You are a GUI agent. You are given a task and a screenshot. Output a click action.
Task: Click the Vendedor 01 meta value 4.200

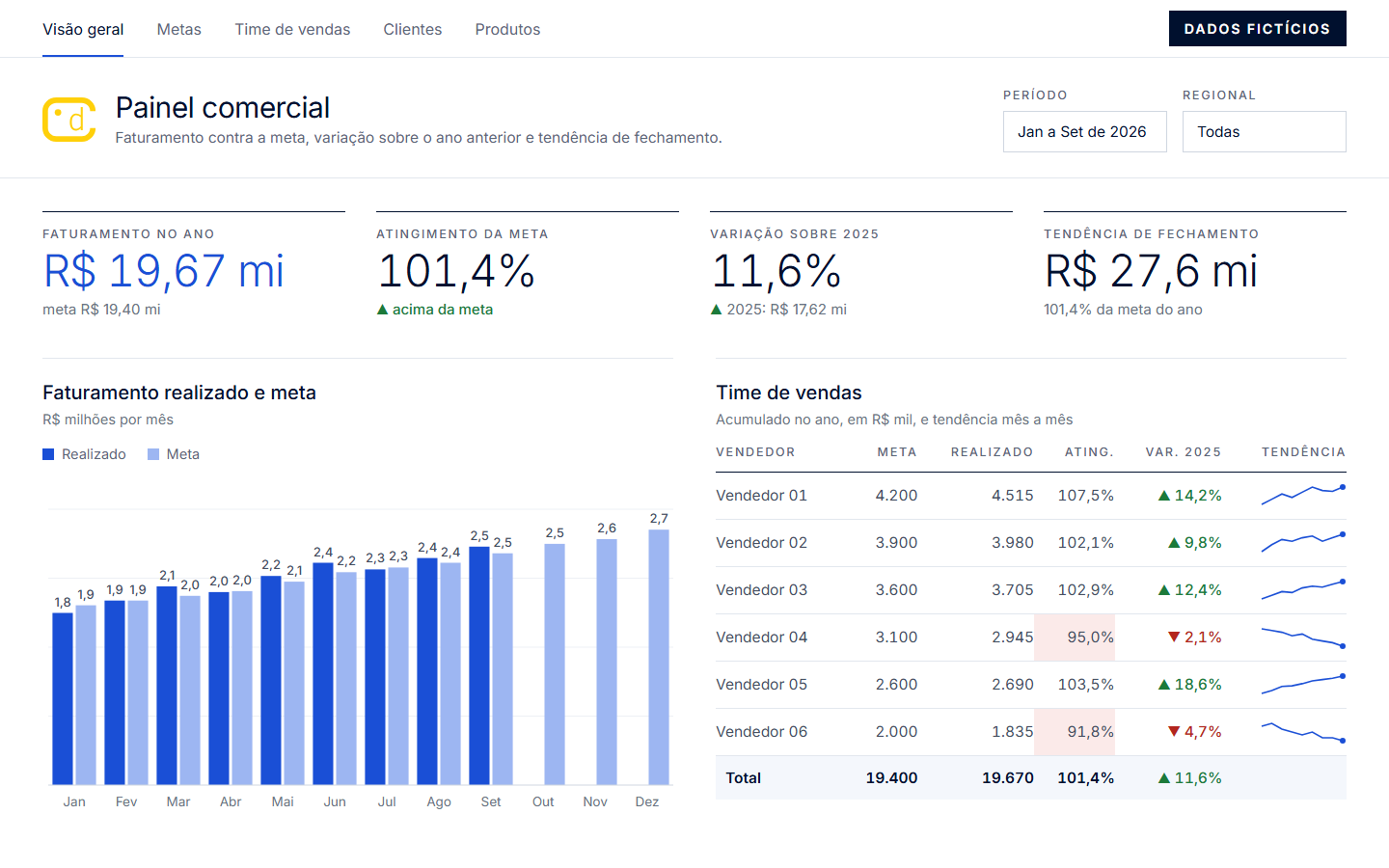896,496
